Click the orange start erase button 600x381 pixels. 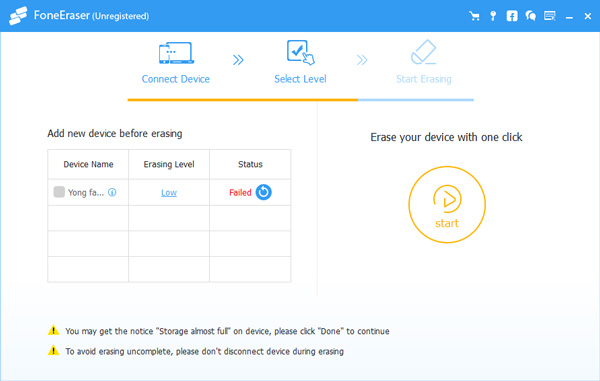click(x=447, y=205)
